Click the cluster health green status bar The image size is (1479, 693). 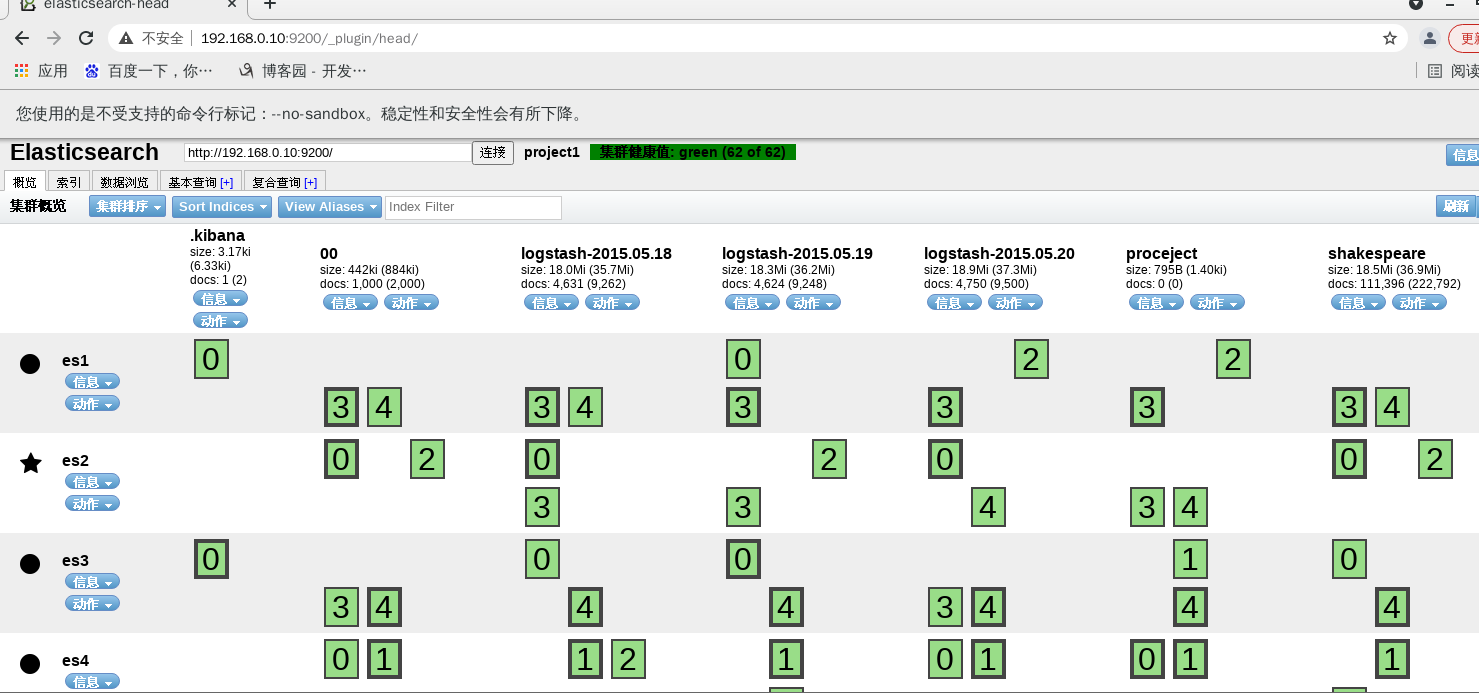click(692, 152)
